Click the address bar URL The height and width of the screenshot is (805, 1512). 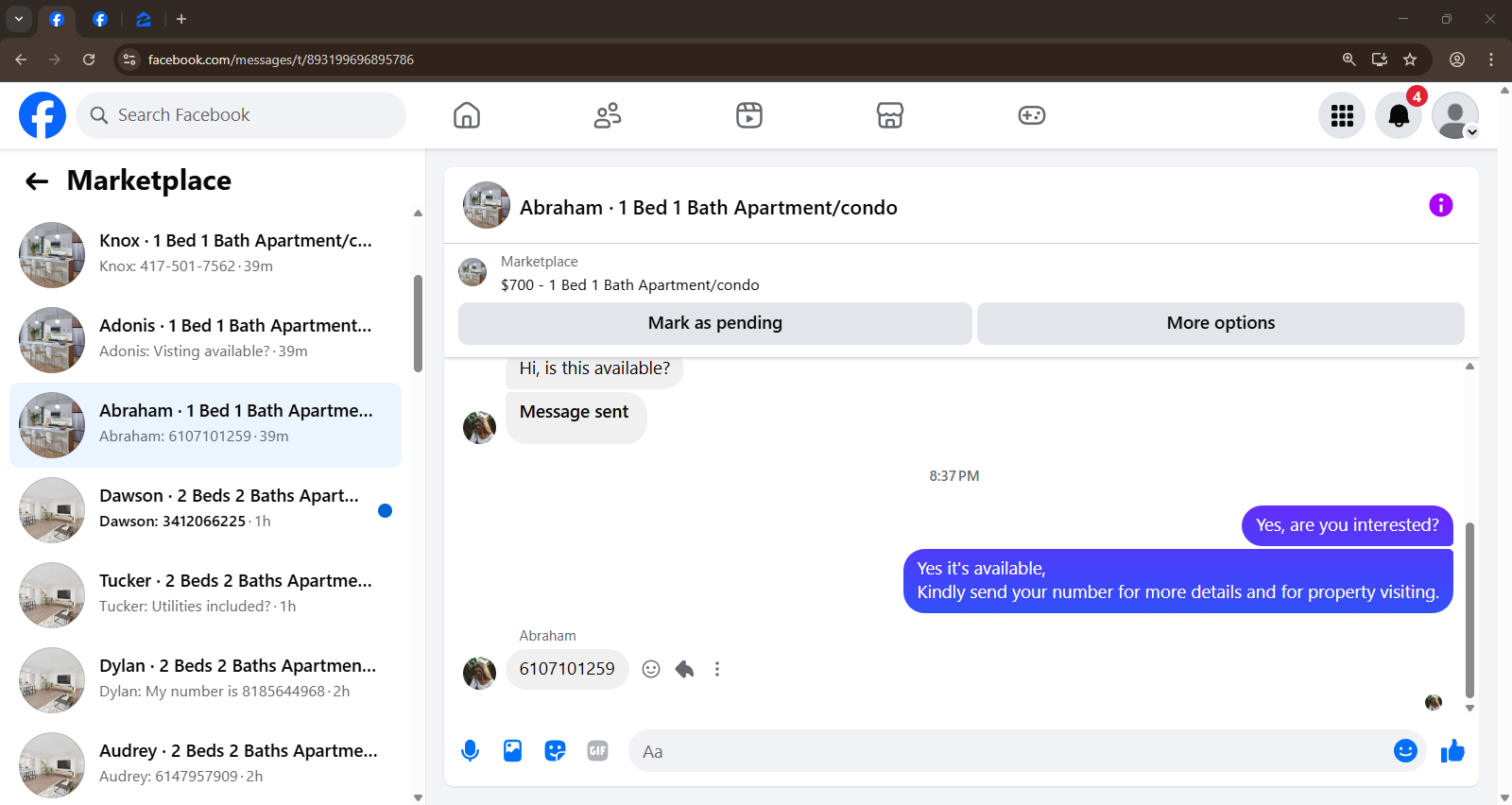pyautogui.click(x=281, y=60)
